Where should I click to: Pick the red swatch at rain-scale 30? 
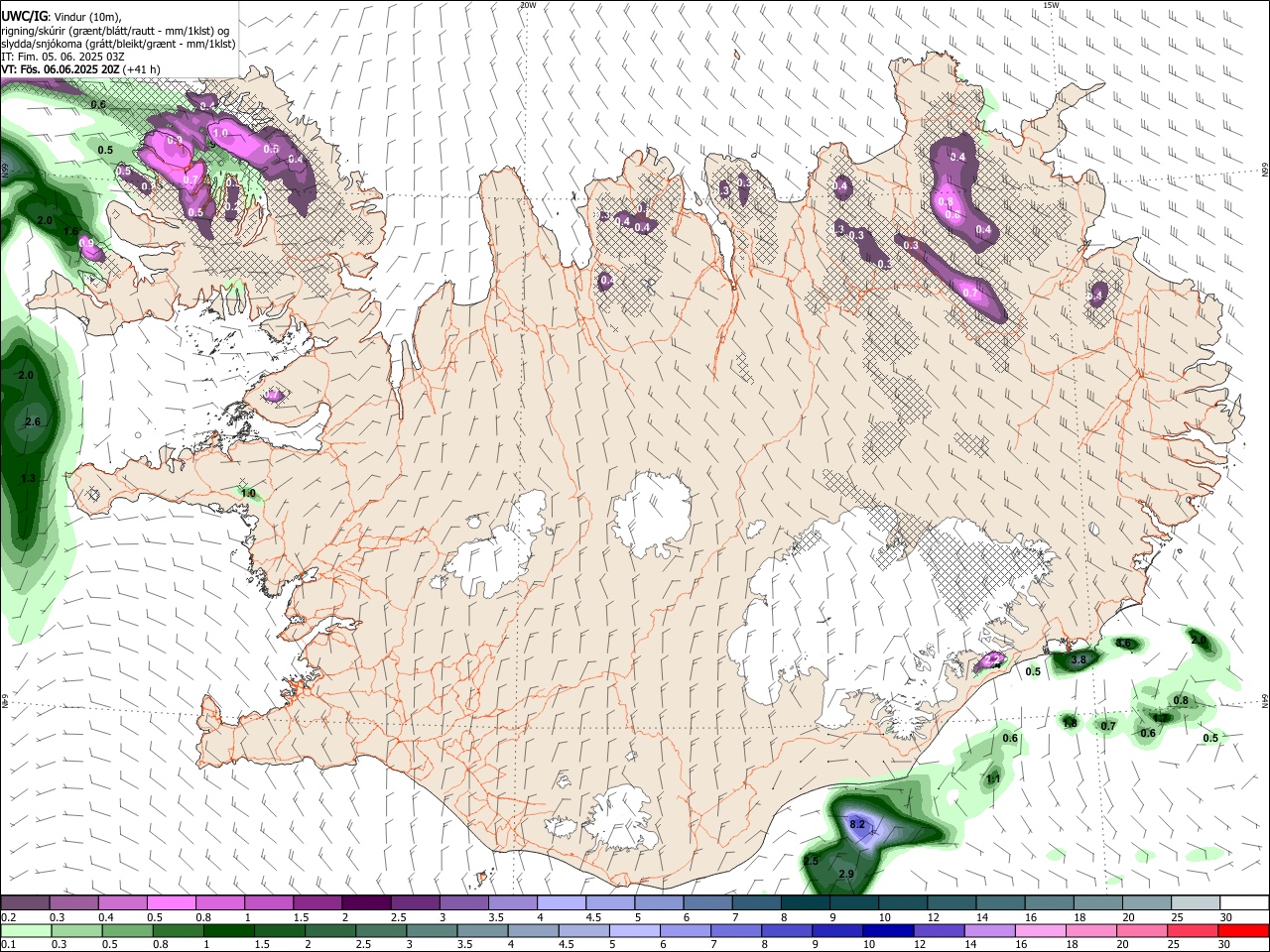tap(1244, 931)
